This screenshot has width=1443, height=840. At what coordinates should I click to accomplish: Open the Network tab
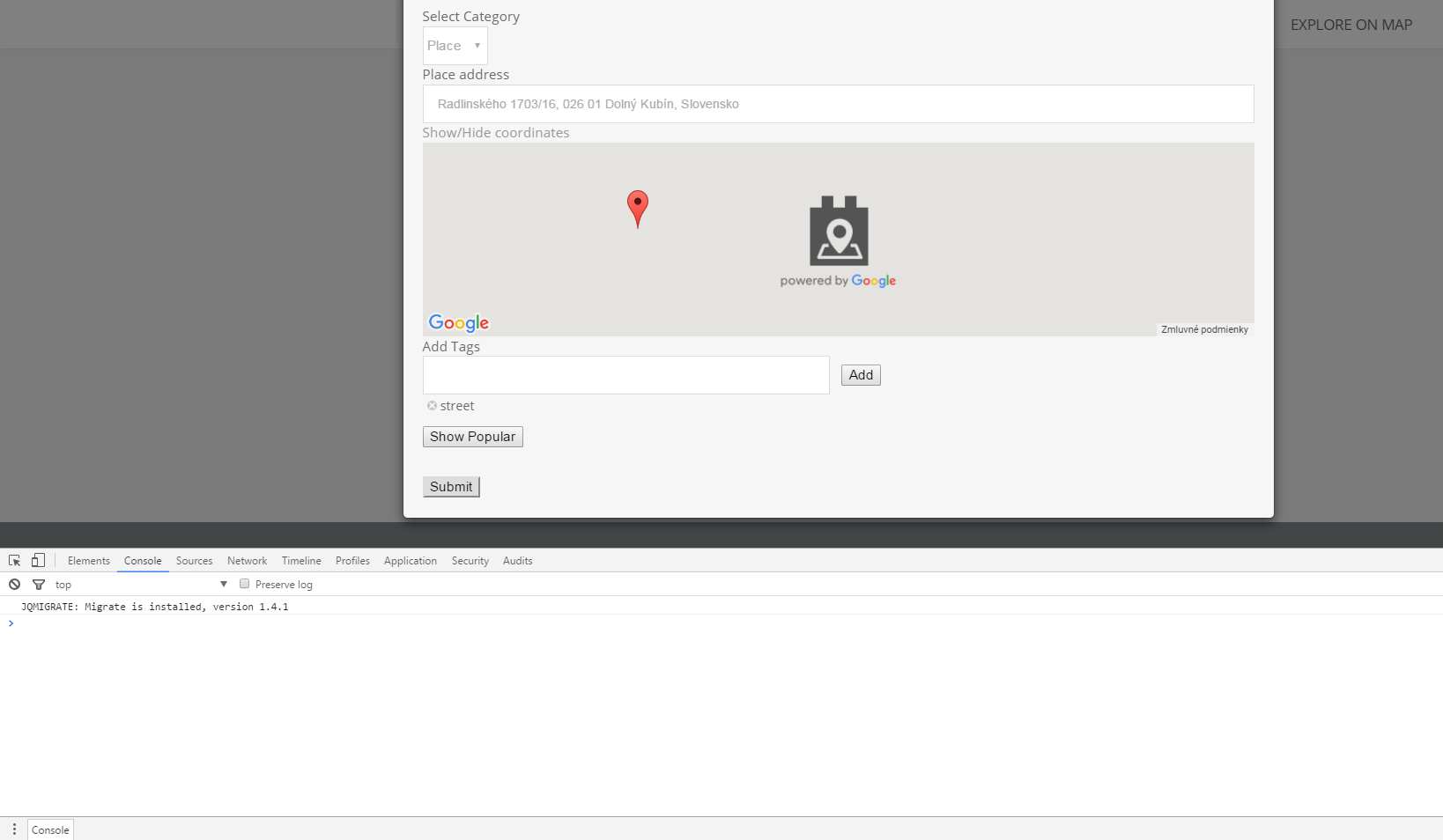pos(247,561)
